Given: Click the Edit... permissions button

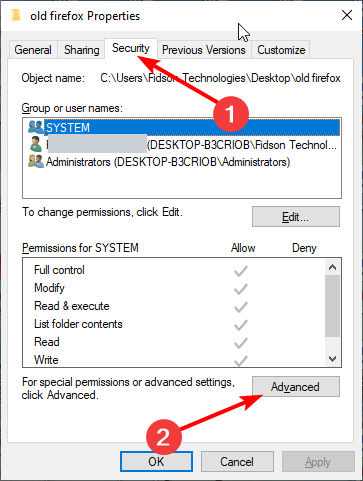Looking at the screenshot, I should pos(296,217).
